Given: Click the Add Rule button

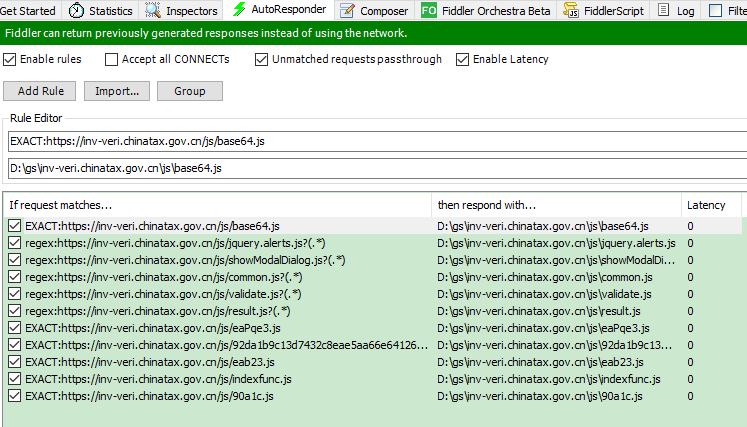Looking at the screenshot, I should tap(40, 91).
